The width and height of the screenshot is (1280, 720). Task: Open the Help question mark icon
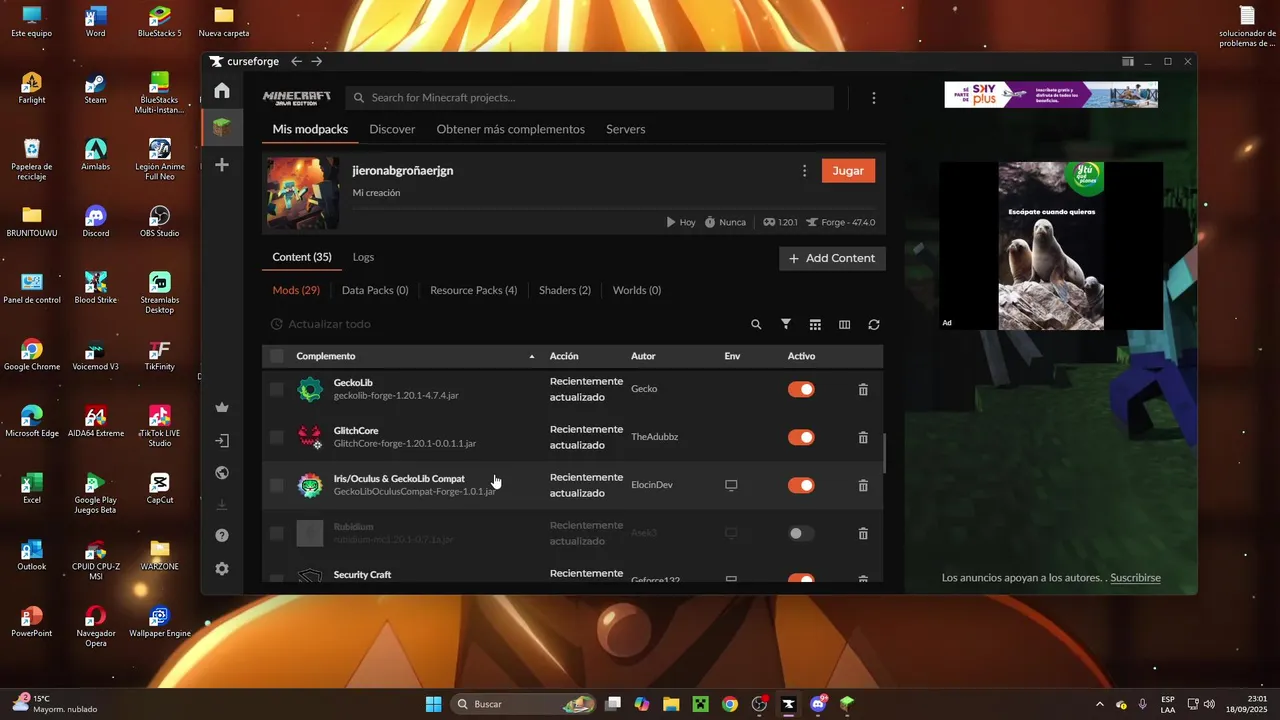[x=222, y=536]
